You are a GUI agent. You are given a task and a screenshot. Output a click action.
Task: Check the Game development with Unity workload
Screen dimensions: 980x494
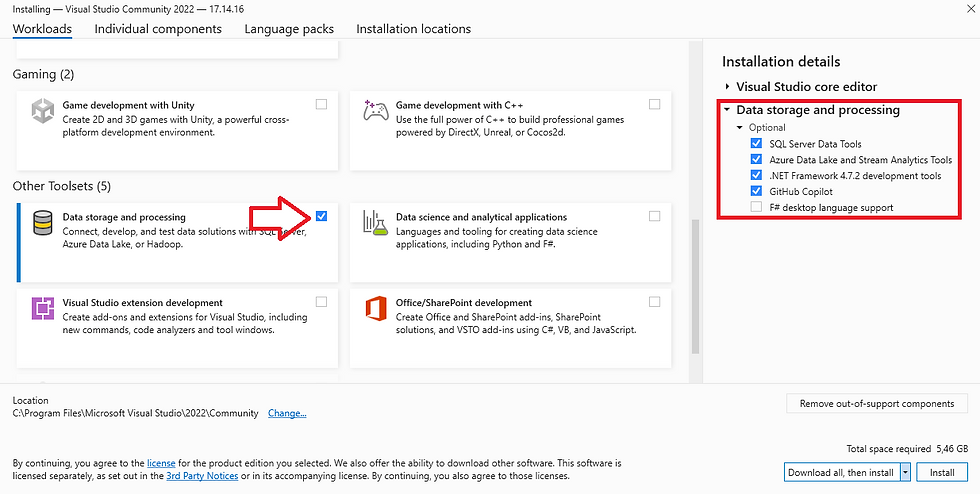(321, 104)
